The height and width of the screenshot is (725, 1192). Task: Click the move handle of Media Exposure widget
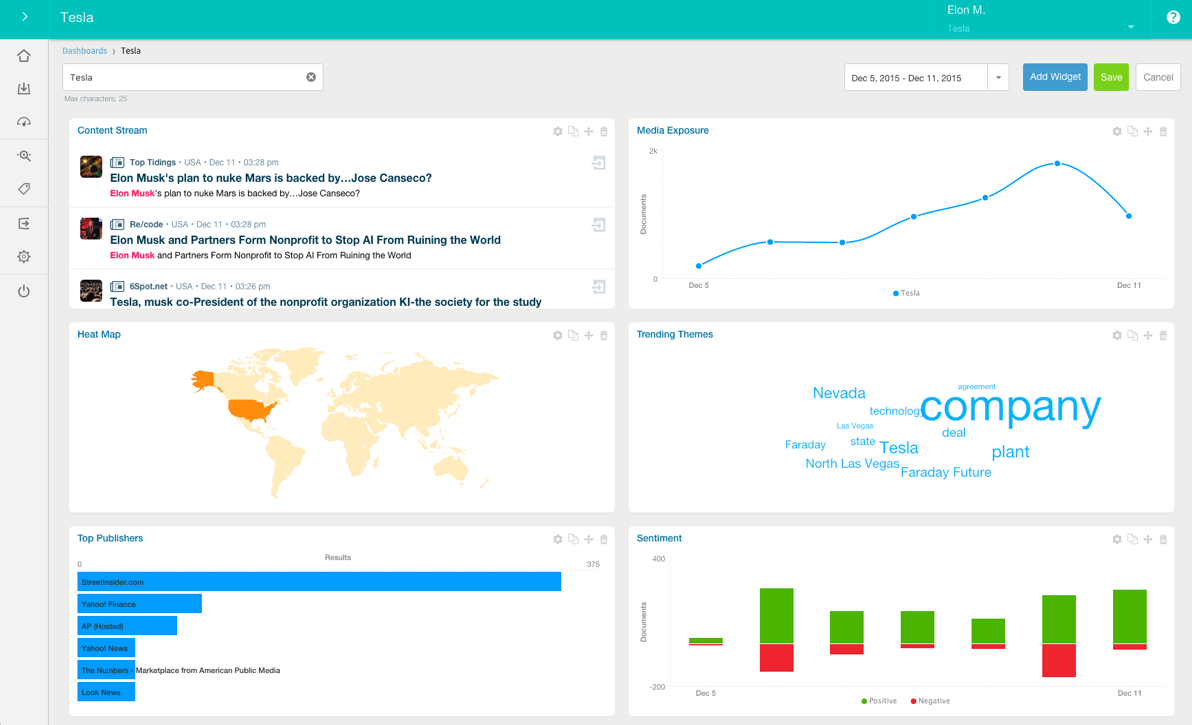tap(1148, 131)
